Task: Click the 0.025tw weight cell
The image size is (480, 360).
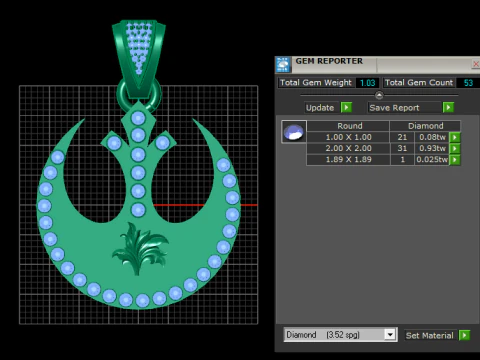Action: click(432, 160)
